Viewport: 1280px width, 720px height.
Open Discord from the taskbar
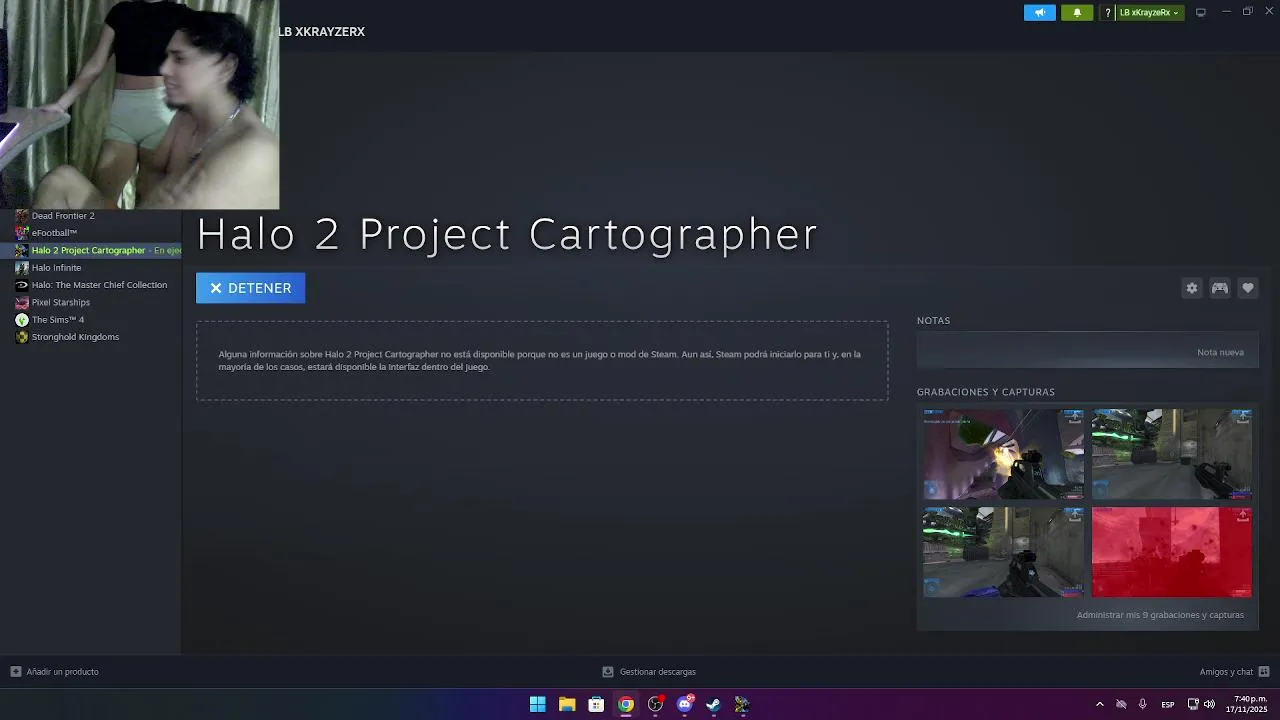click(684, 704)
